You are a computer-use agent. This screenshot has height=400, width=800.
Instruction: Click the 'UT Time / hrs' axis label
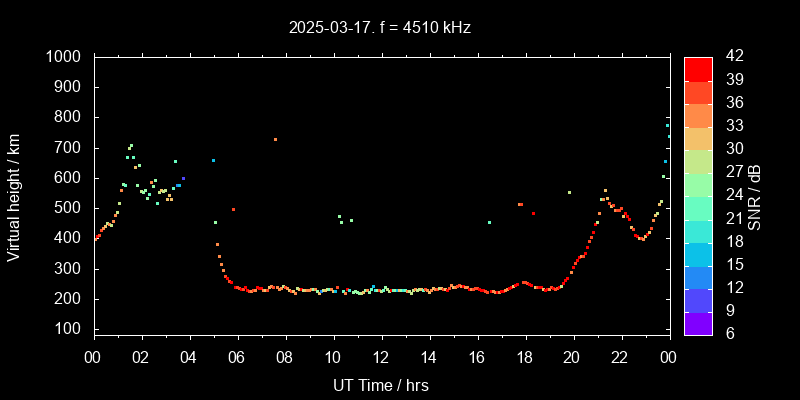(x=381, y=385)
